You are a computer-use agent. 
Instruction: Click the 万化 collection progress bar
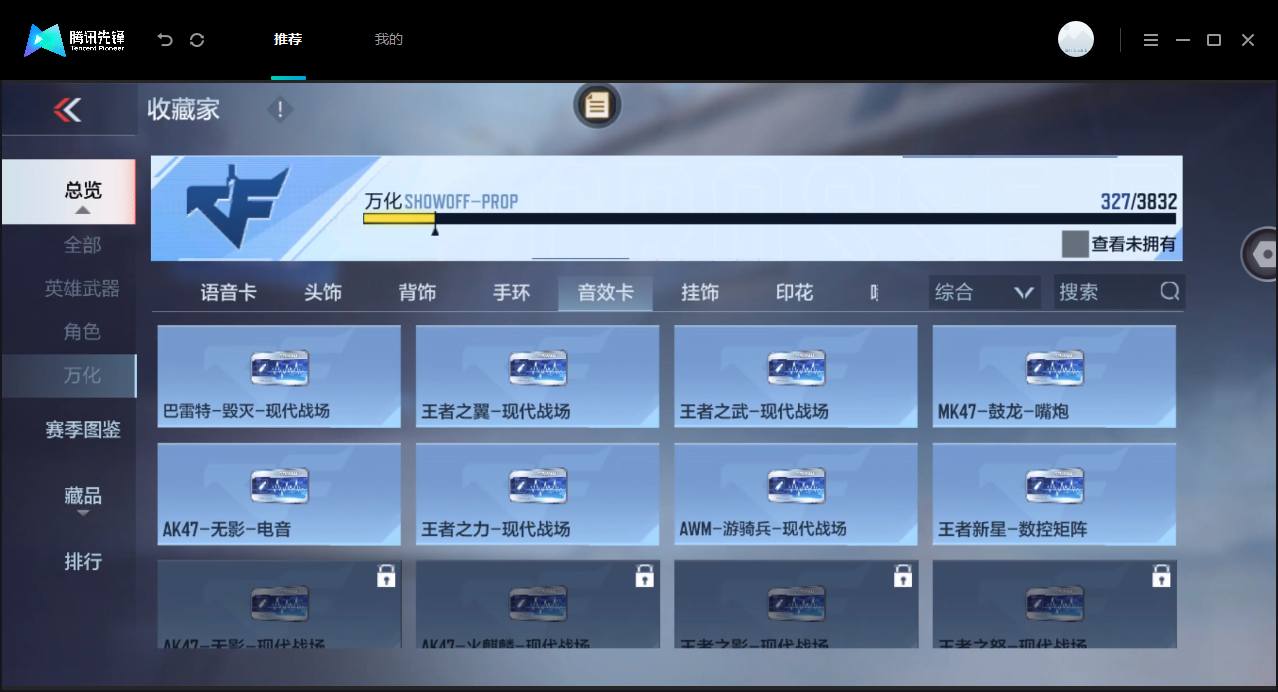tap(769, 218)
